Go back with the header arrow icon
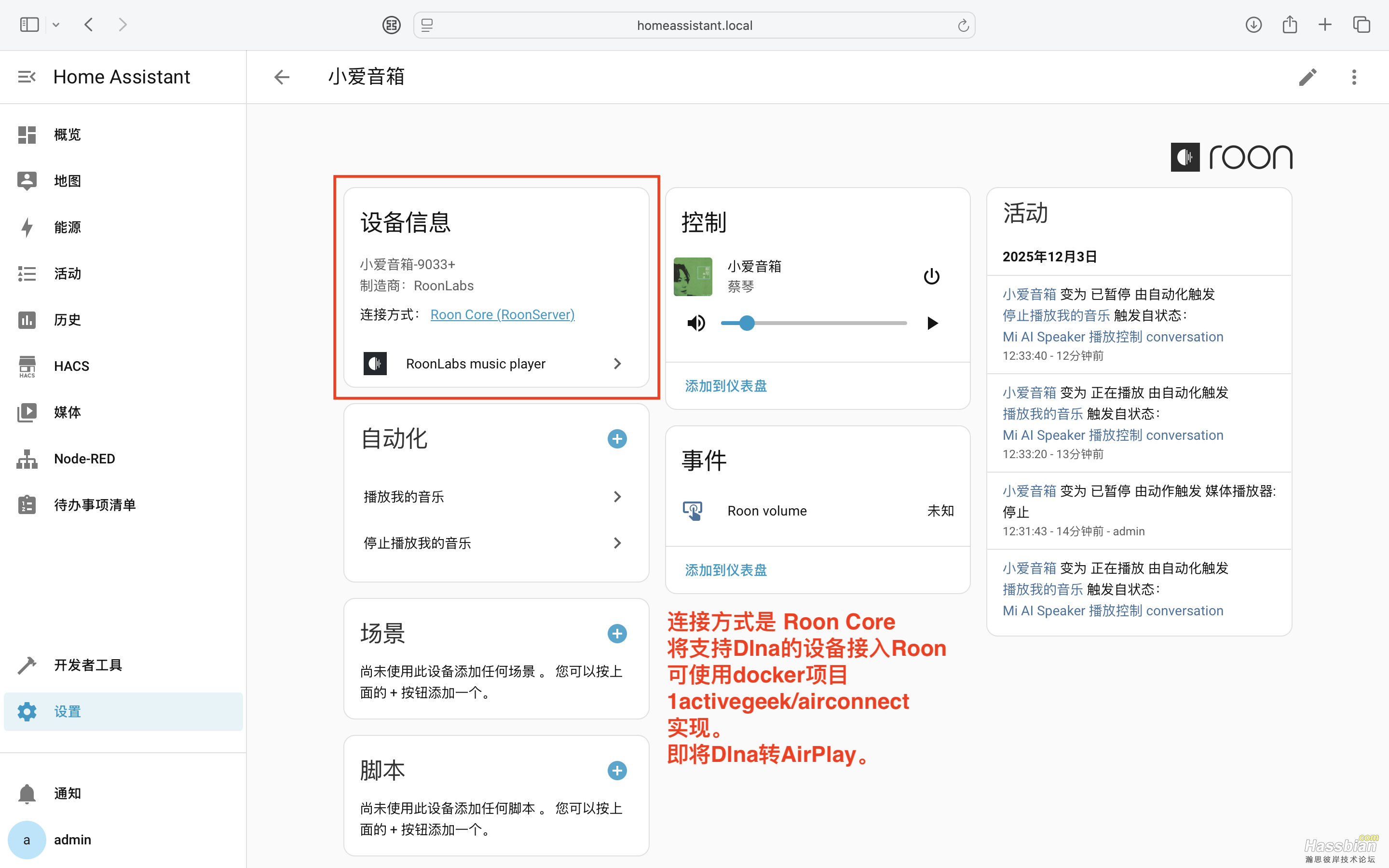The image size is (1389, 868). tap(281, 77)
